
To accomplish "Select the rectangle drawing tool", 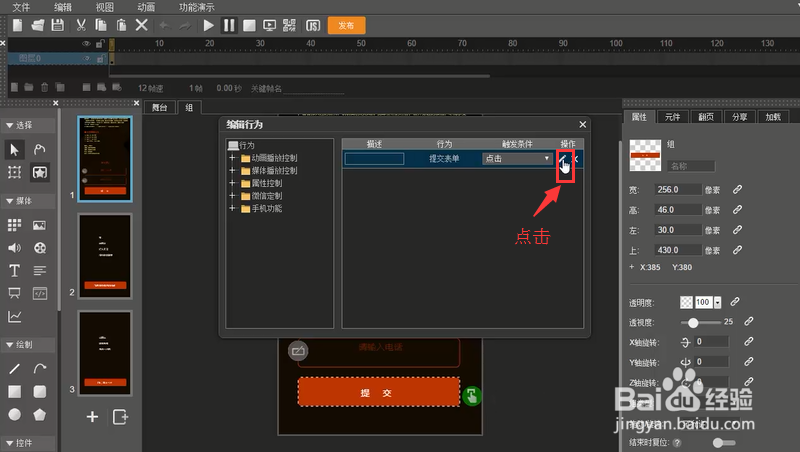I will click(x=14, y=391).
